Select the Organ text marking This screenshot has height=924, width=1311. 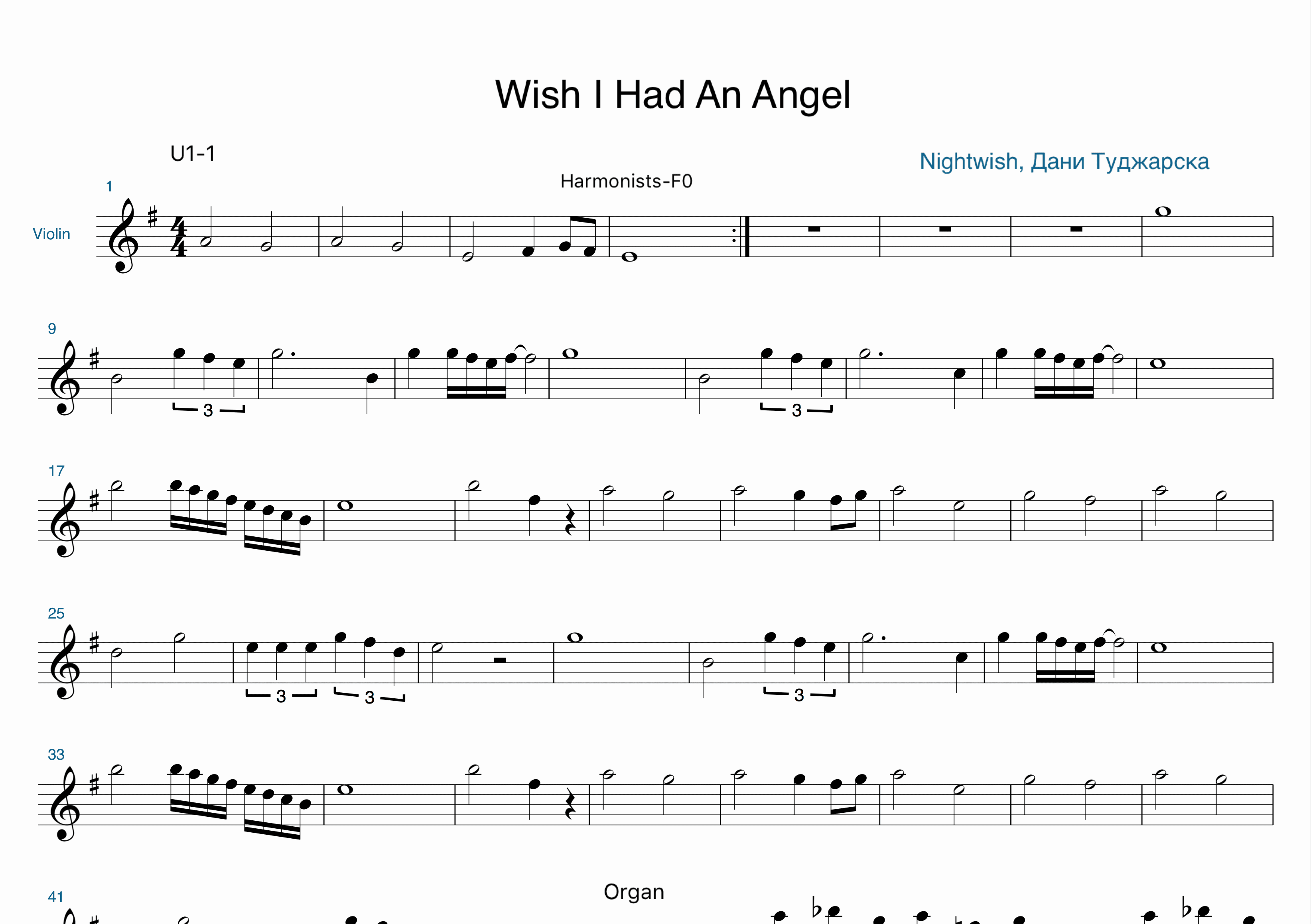634,891
